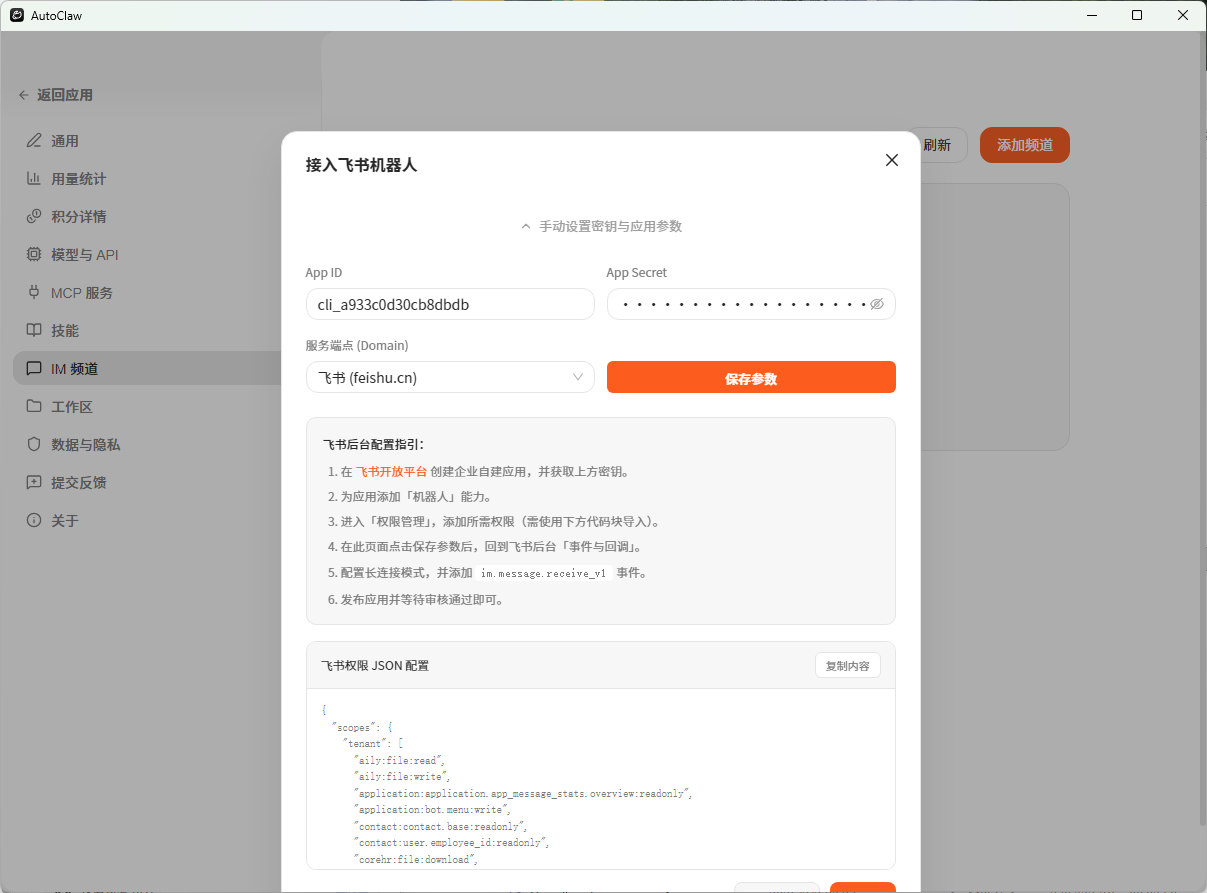This screenshot has height=893, width=1207.
Task: Click the 保存参数 button
Action: pos(751,377)
